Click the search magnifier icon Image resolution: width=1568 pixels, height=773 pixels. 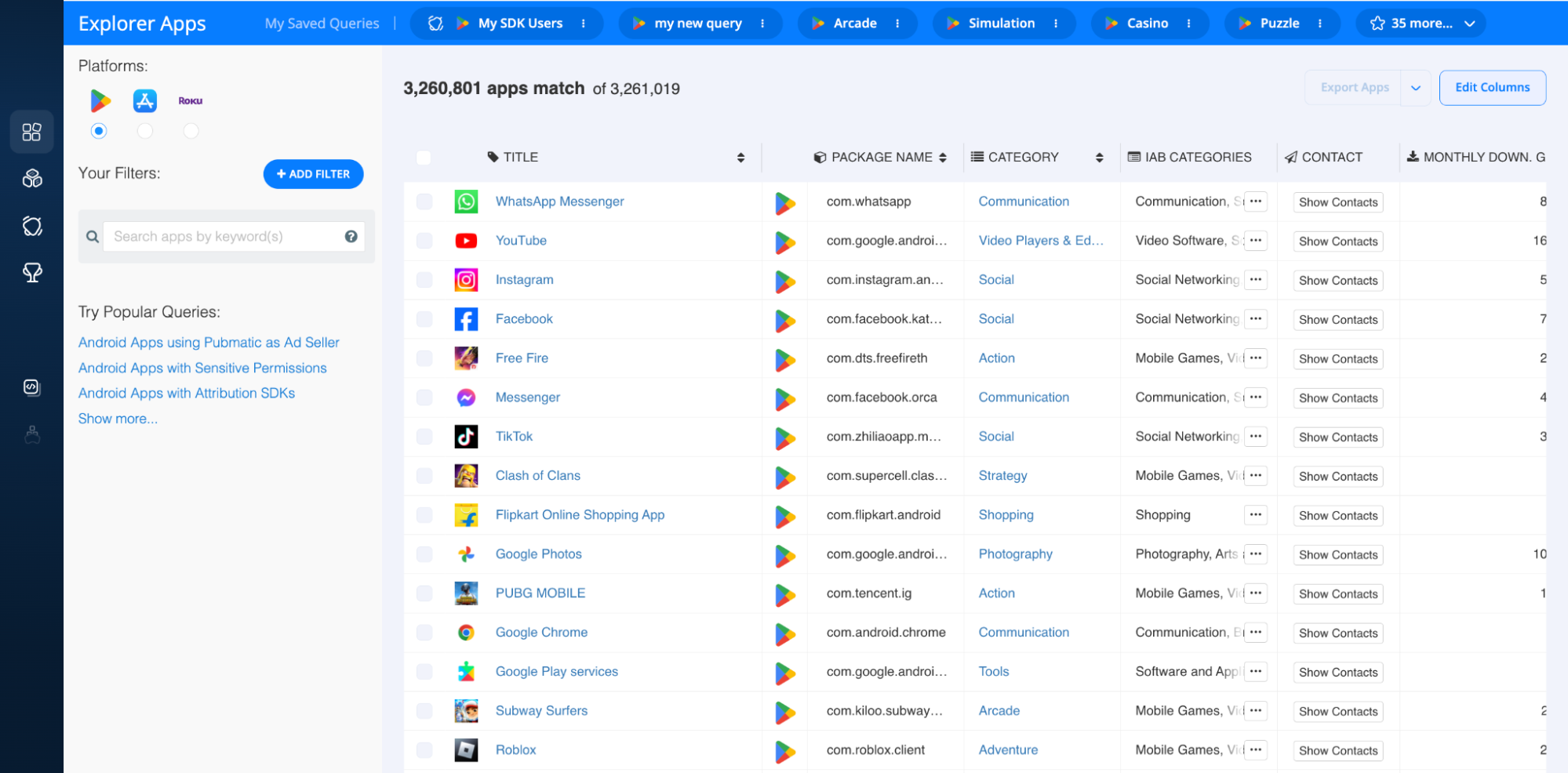(x=93, y=236)
